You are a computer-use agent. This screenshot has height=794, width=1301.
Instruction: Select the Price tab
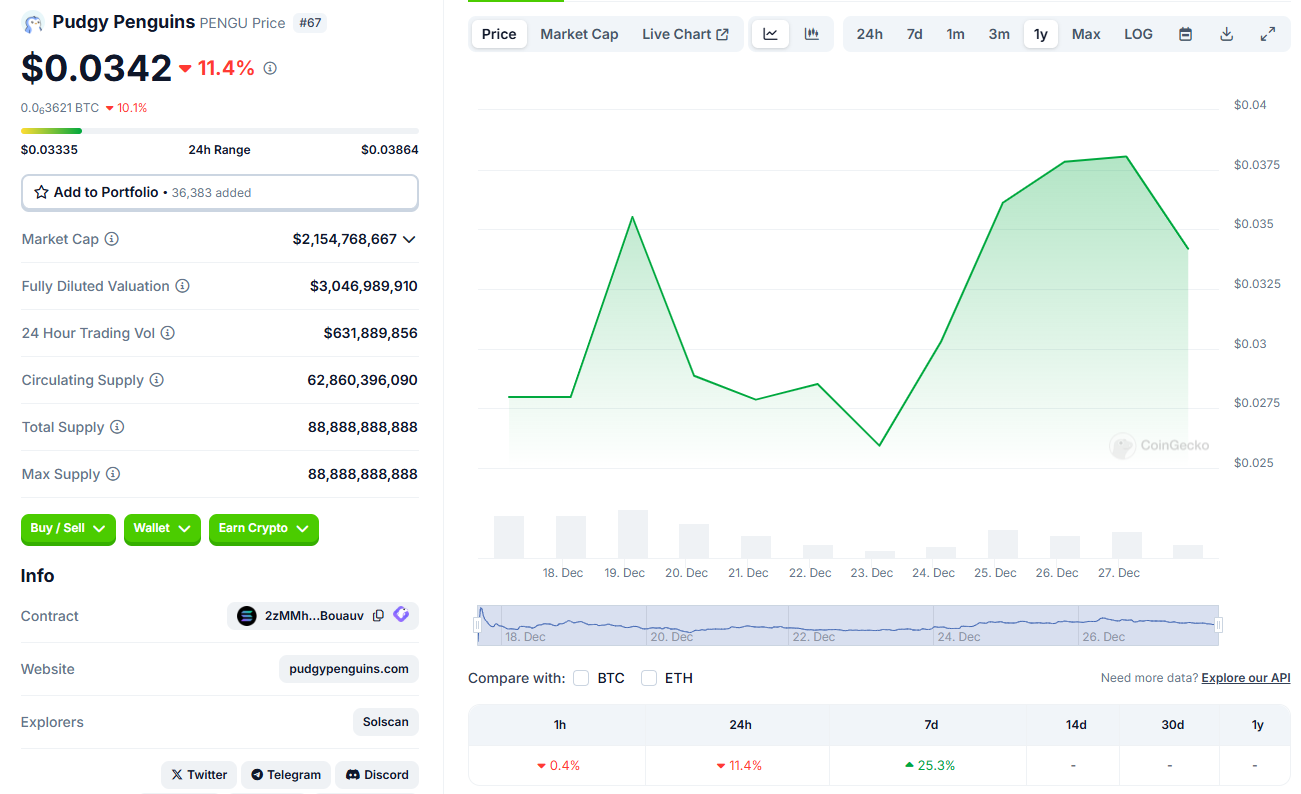click(x=499, y=34)
